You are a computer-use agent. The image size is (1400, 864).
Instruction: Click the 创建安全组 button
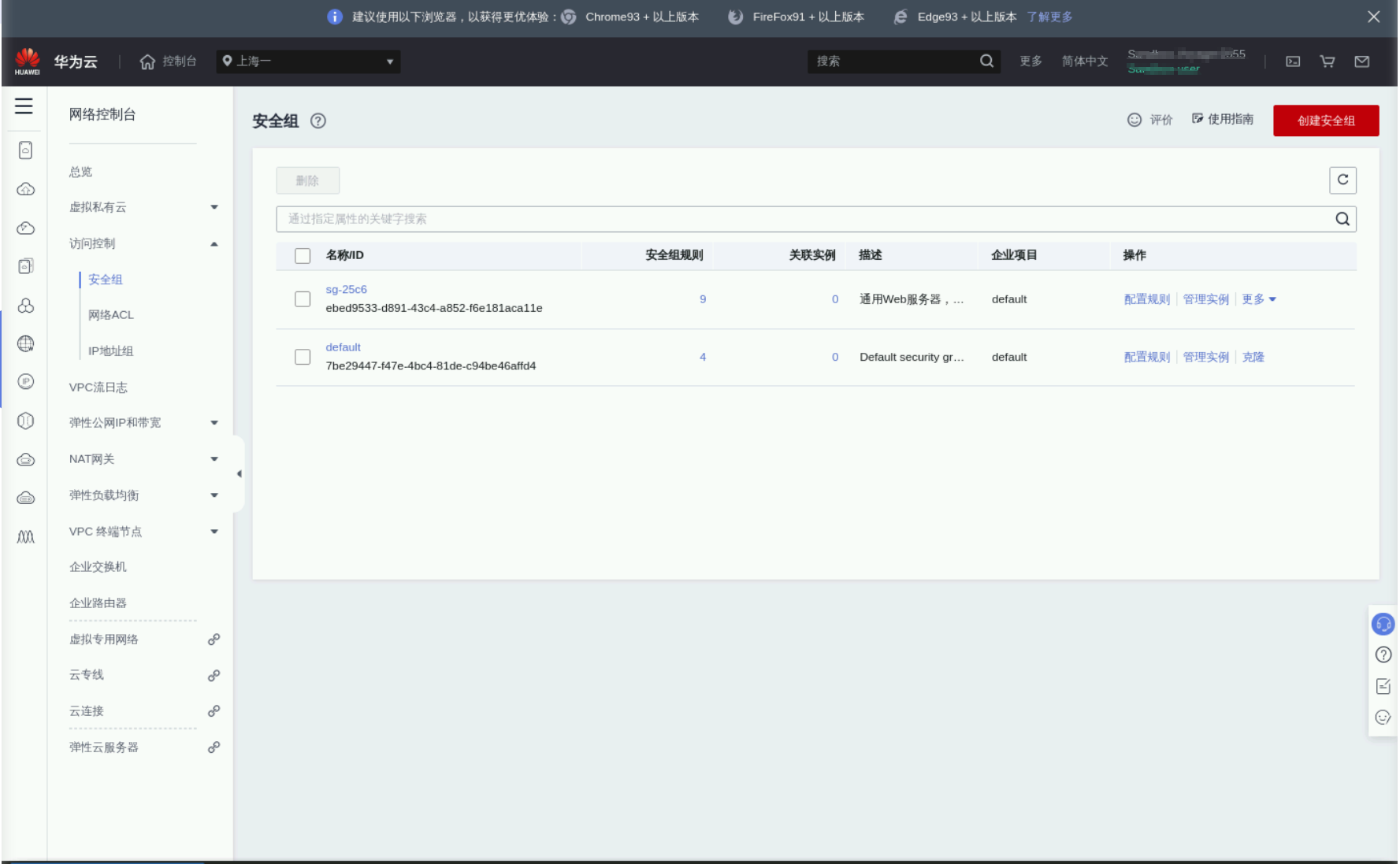[x=1326, y=121]
